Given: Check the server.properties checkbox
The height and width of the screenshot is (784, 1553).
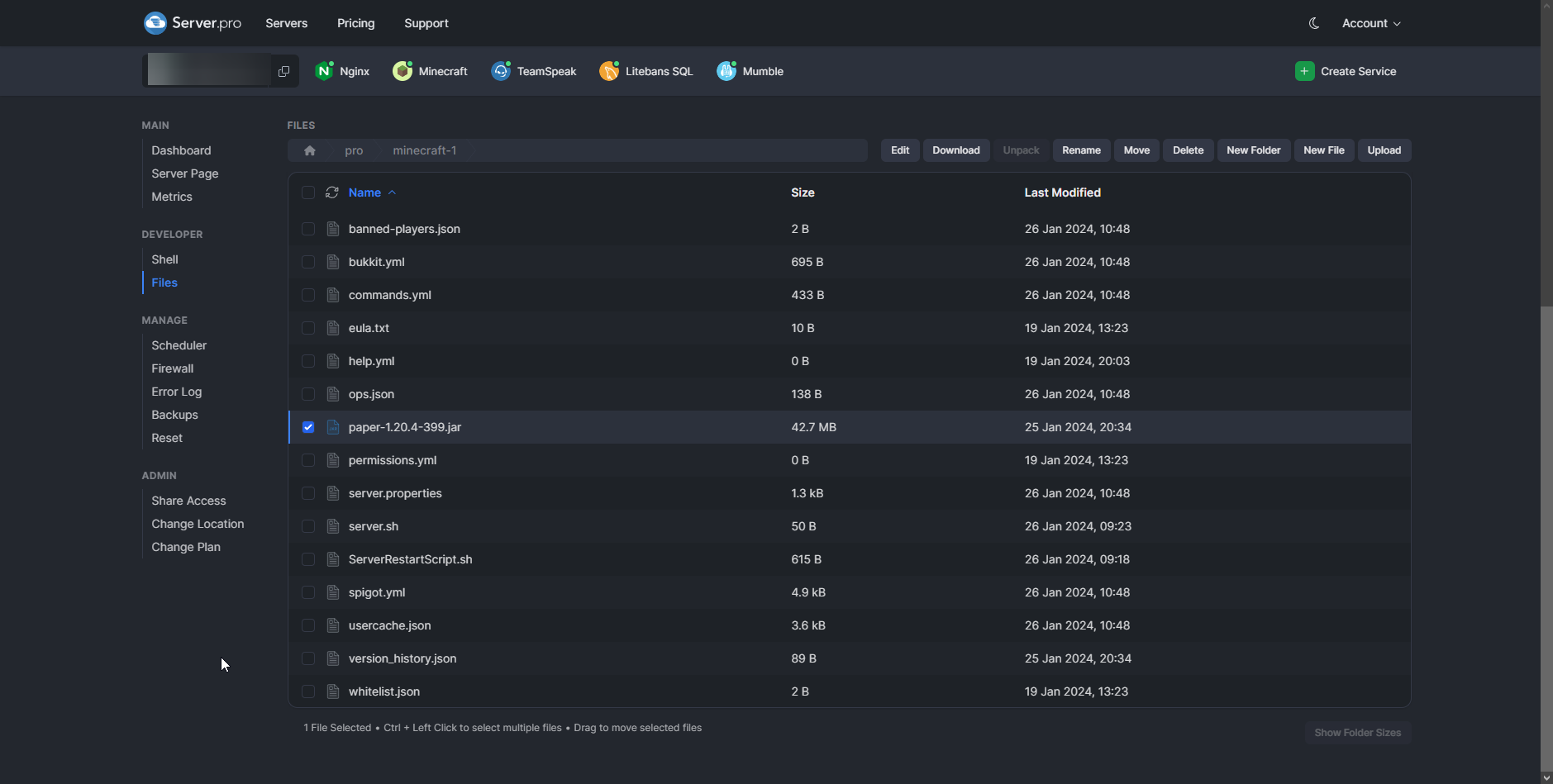Looking at the screenshot, I should [308, 493].
